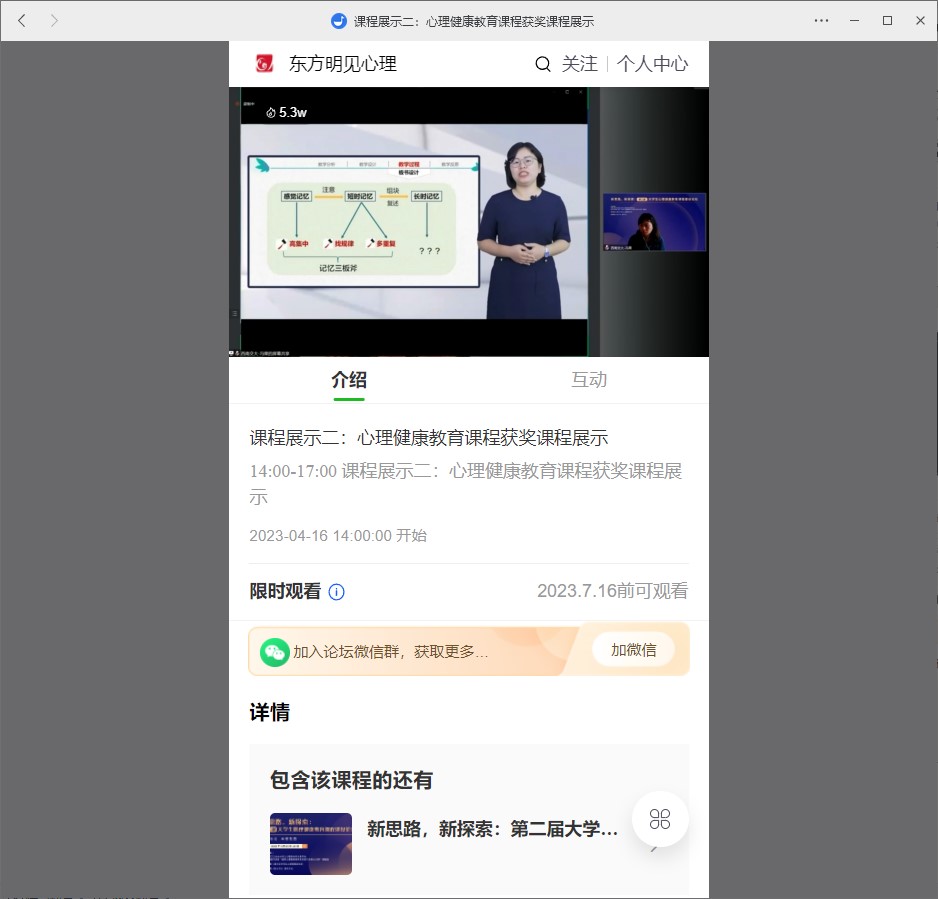Viewport: 938px width, 899px height.
Task: Open the floating four-circle menu button
Action: [660, 819]
